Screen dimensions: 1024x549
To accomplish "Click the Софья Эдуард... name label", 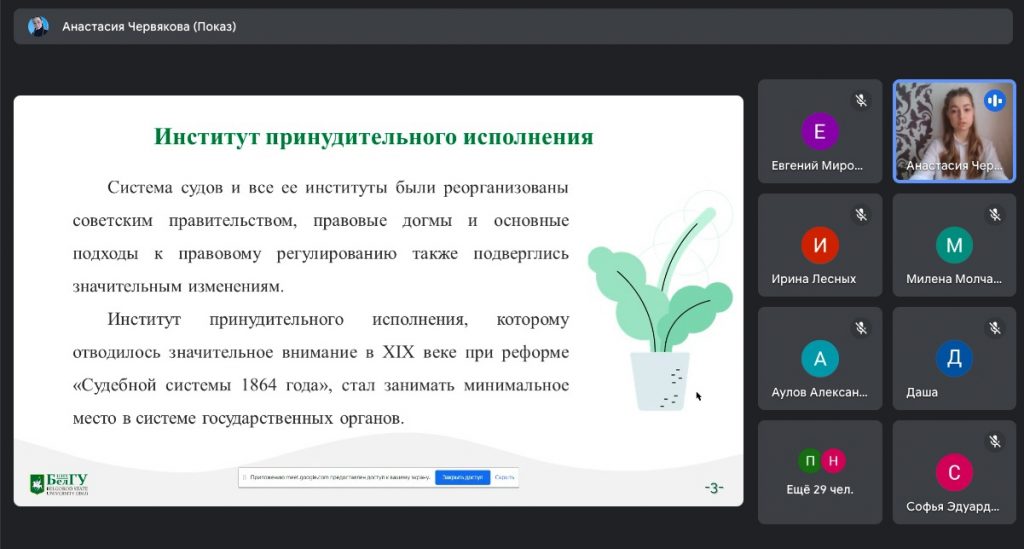I will (x=952, y=507).
